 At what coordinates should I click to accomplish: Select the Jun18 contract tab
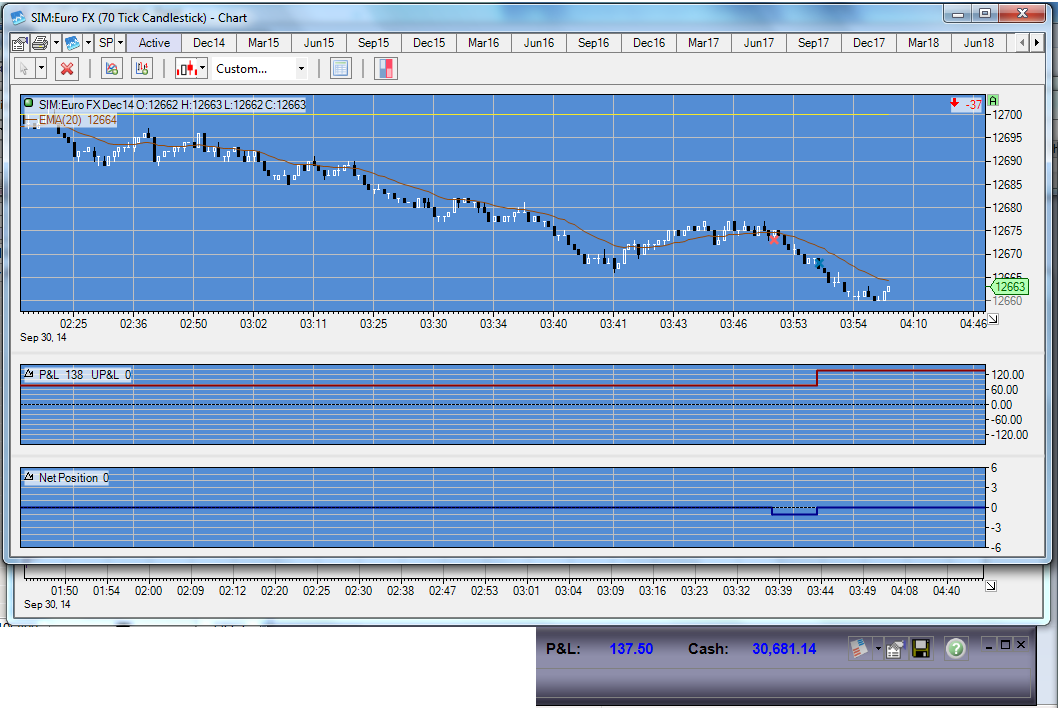(x=979, y=43)
